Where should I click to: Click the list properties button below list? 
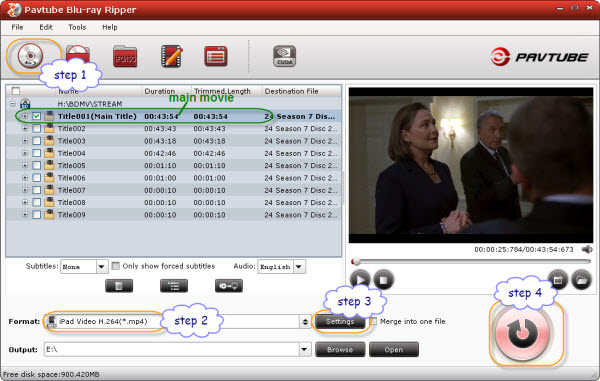coord(174,286)
